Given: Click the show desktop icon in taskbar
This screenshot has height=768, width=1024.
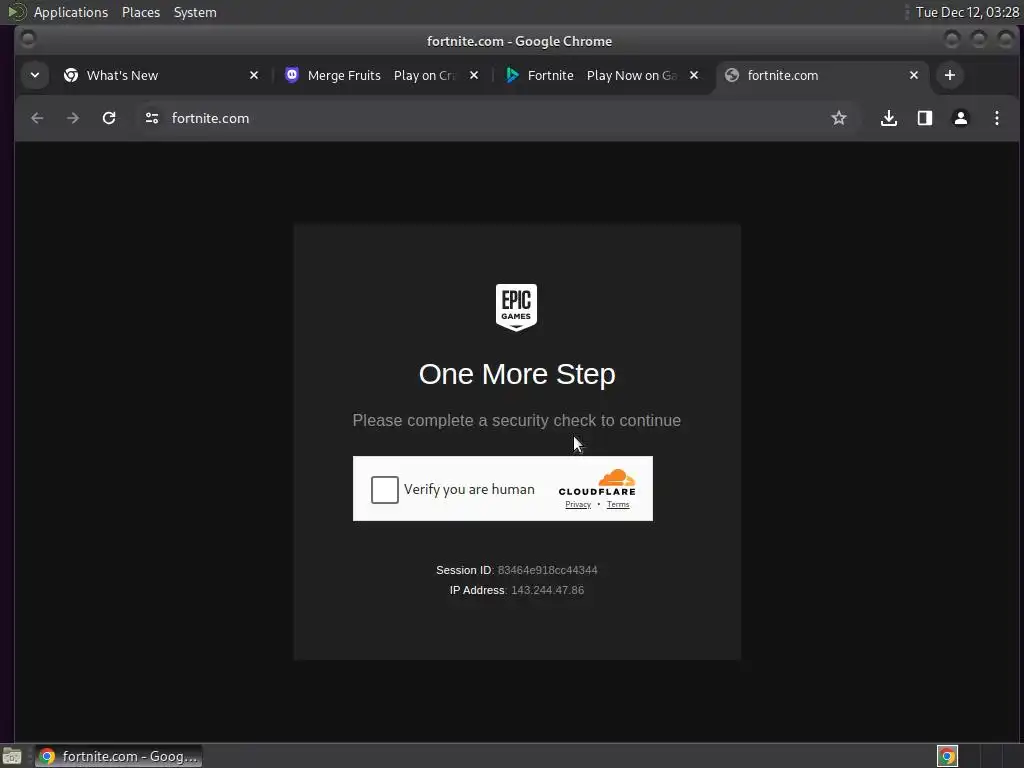Looking at the screenshot, I should click(x=12, y=756).
